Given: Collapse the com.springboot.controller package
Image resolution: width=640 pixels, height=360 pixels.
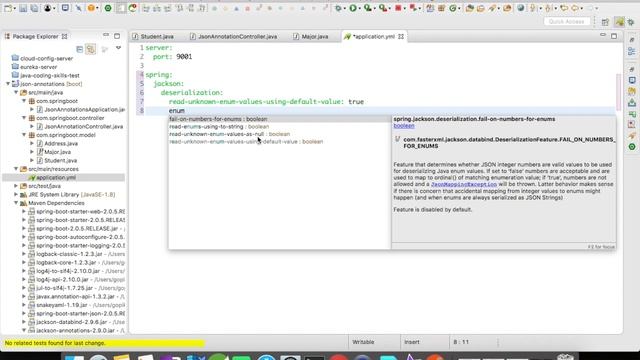Looking at the screenshot, I should point(24,118).
